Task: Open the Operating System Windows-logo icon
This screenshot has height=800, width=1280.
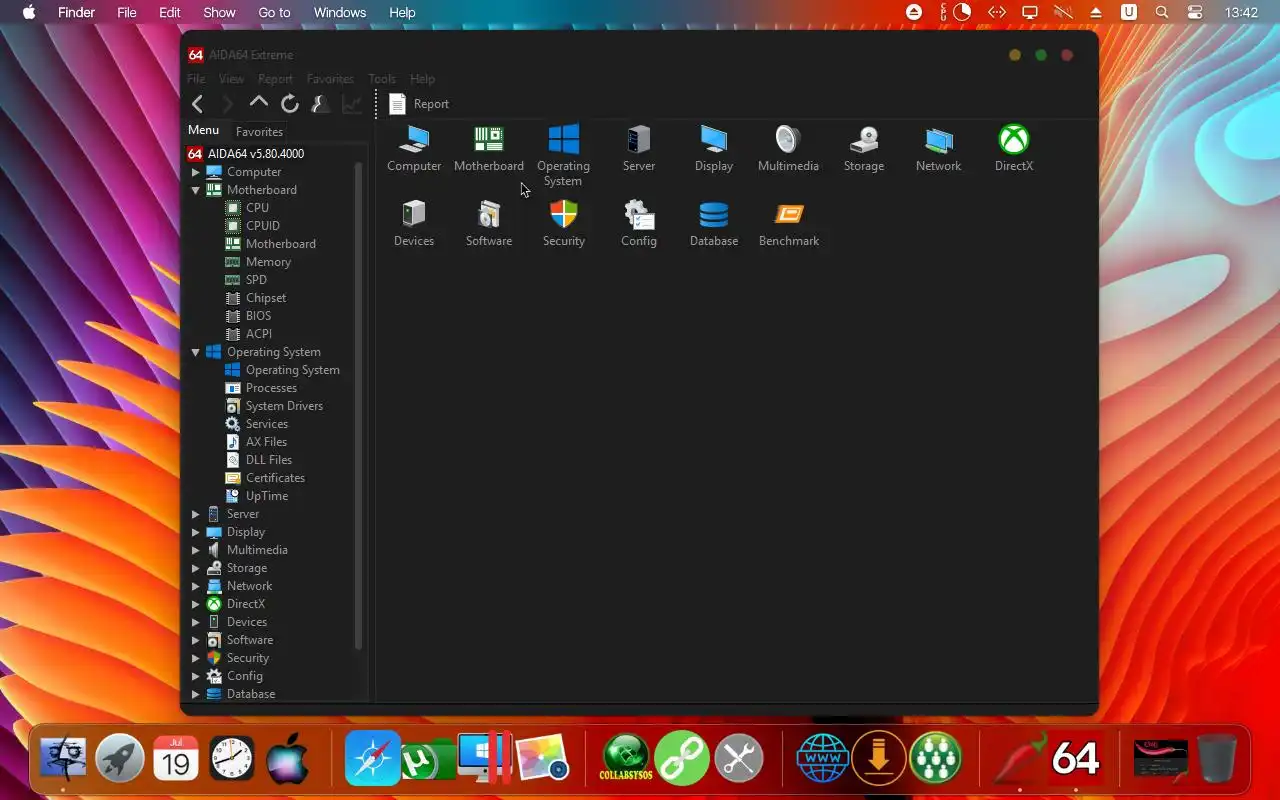Action: coord(564,140)
